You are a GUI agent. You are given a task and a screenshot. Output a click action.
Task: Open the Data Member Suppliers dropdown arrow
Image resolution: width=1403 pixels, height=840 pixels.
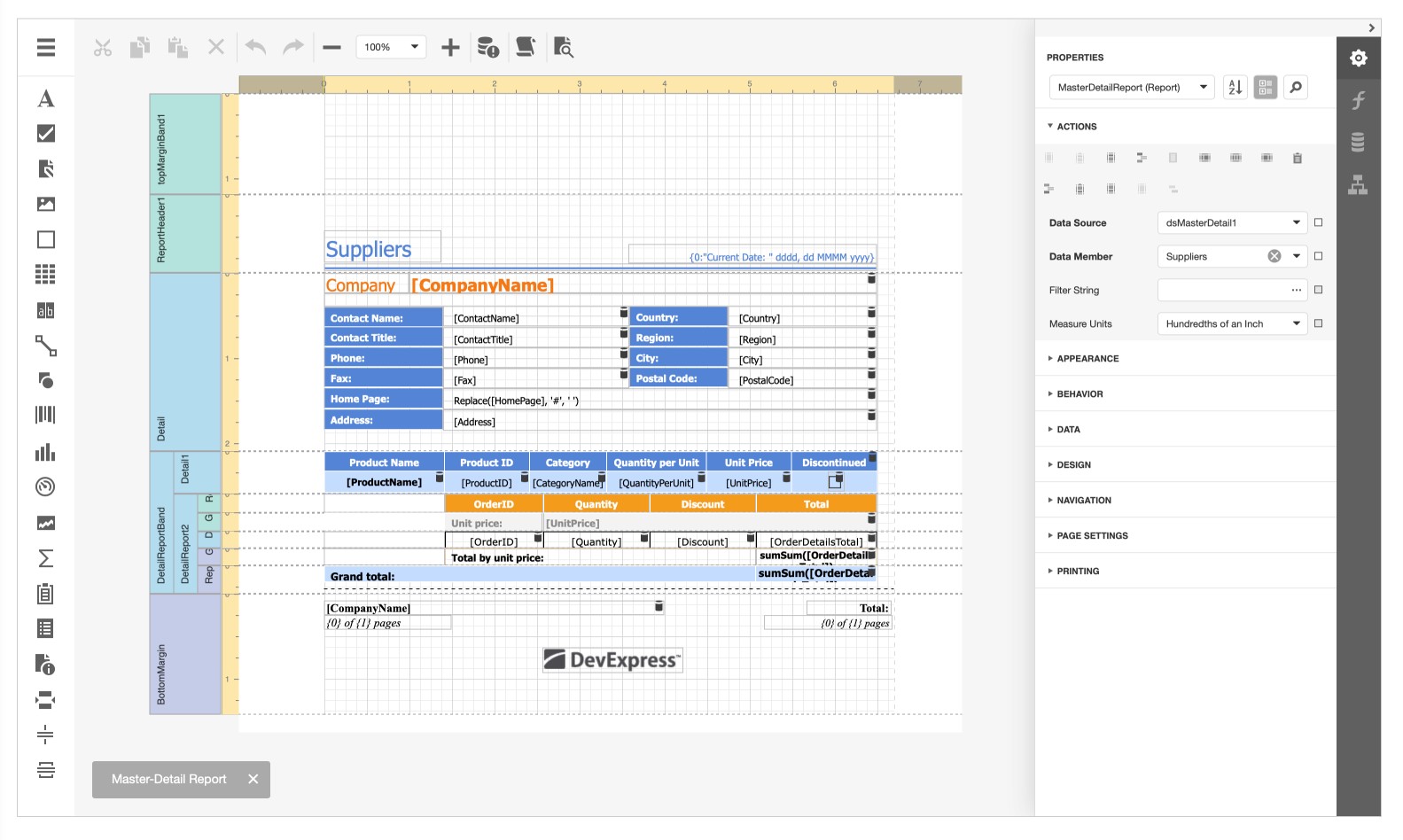[x=1297, y=257]
